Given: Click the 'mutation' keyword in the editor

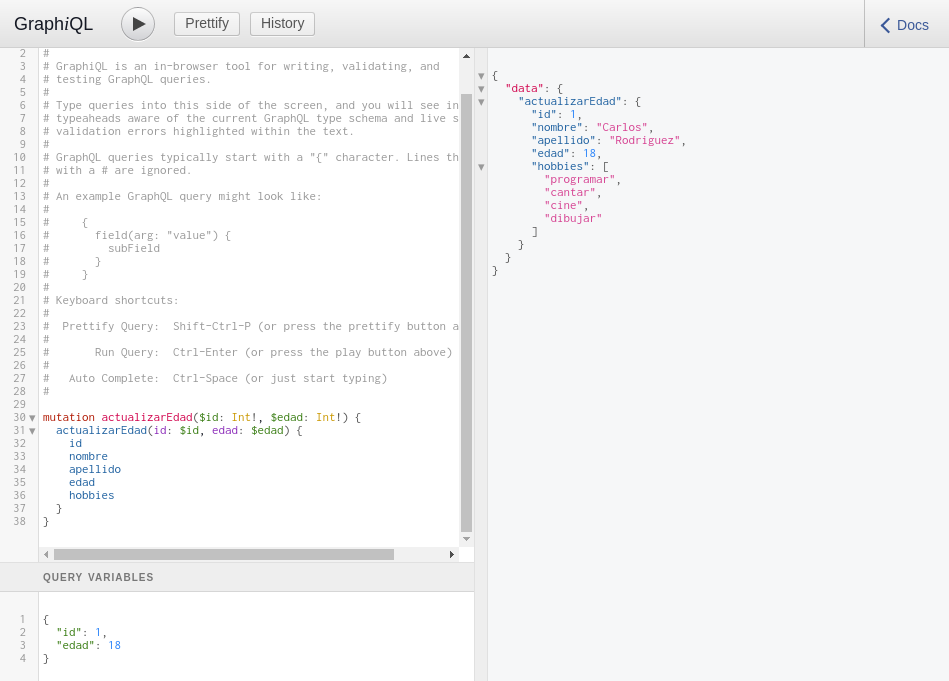Looking at the screenshot, I should pyautogui.click(x=68, y=417).
